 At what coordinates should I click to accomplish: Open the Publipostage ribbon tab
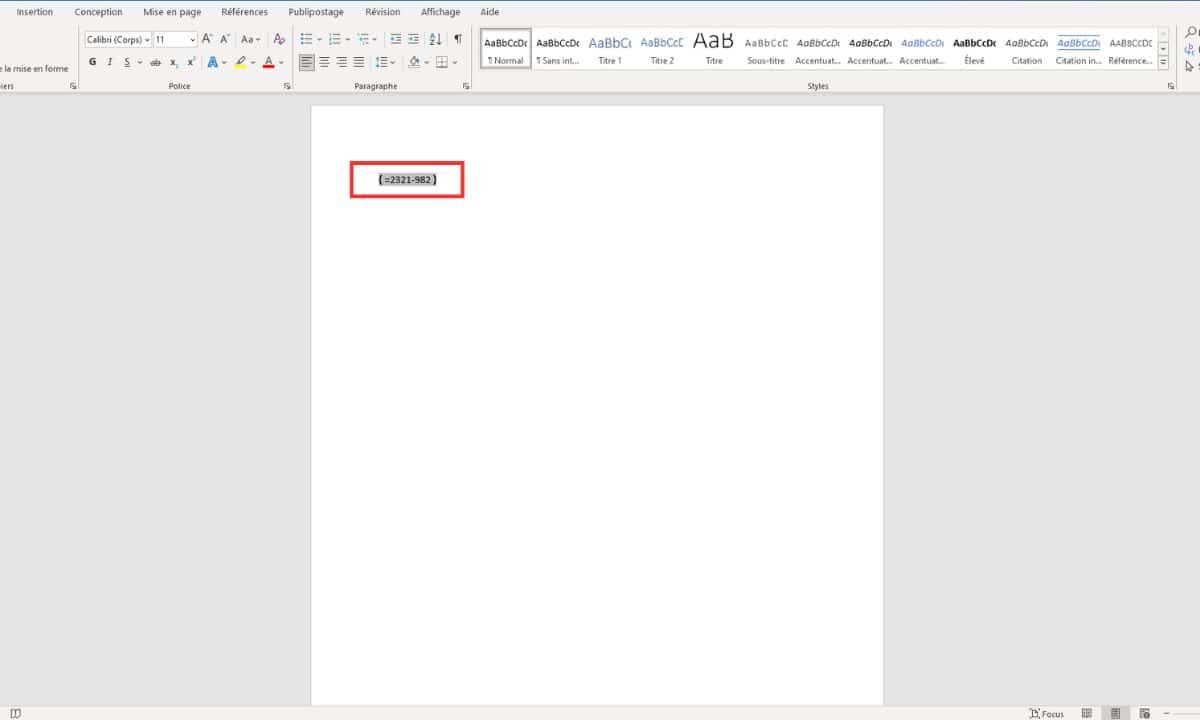click(x=316, y=12)
